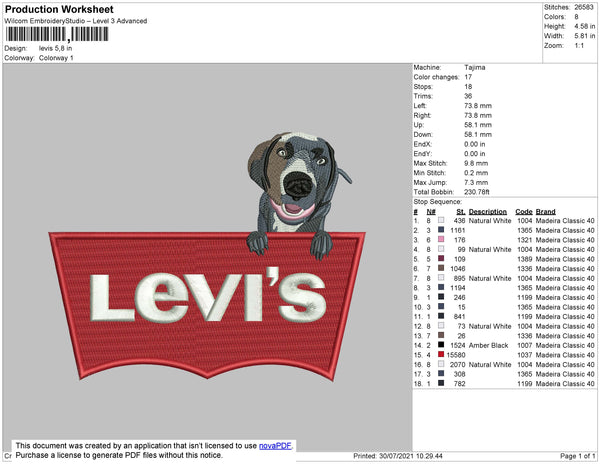Screen dimensions: 600x464
Task: Click the Min Stitch value 0.2 mm
Action: pyautogui.click(x=476, y=173)
